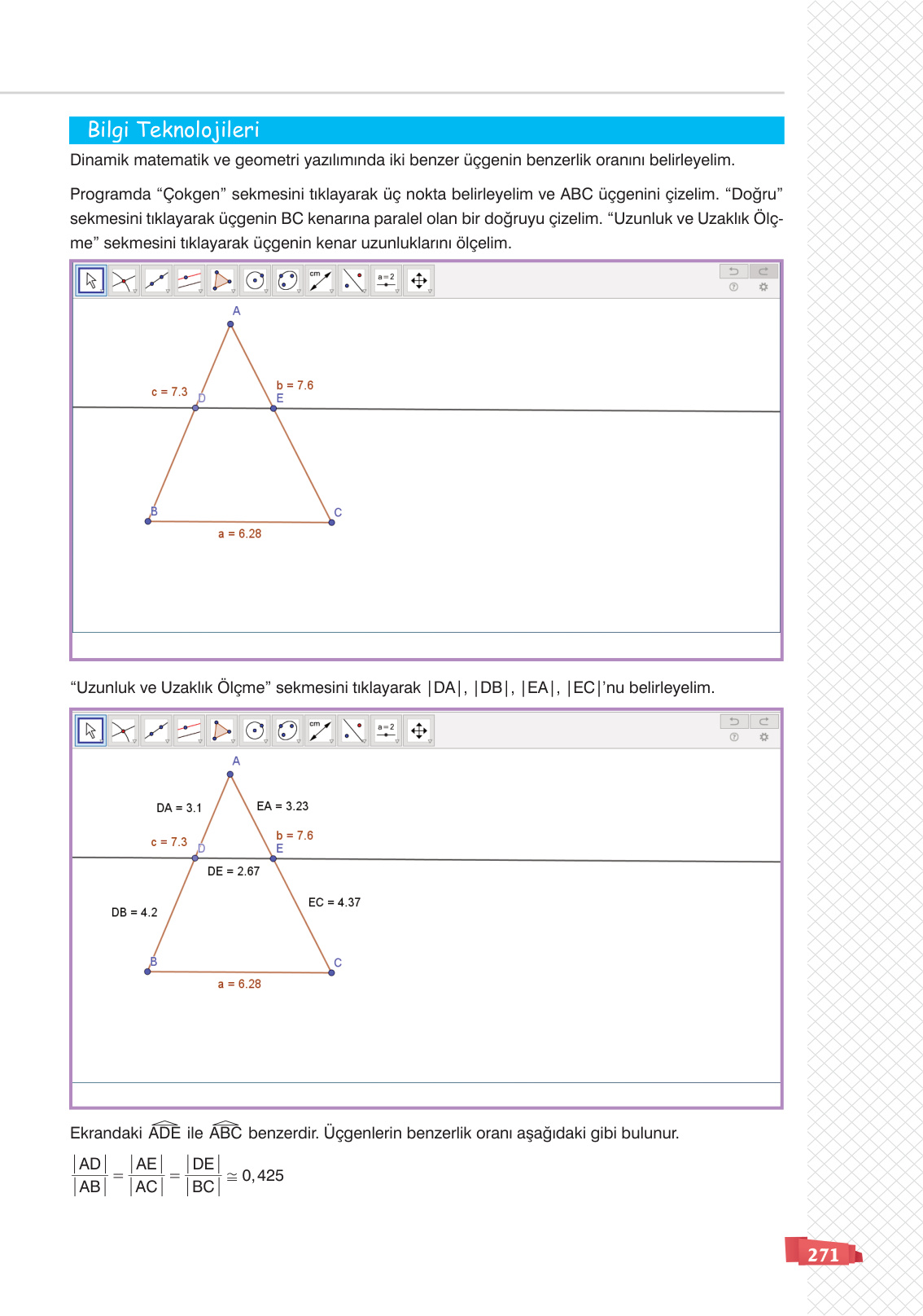Select the Move arrow tool in upper toolbar

pyautogui.click(x=91, y=281)
